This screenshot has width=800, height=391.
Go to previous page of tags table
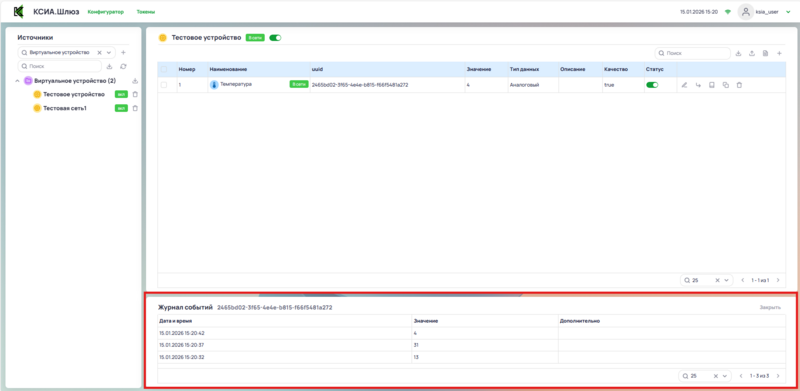coord(742,280)
